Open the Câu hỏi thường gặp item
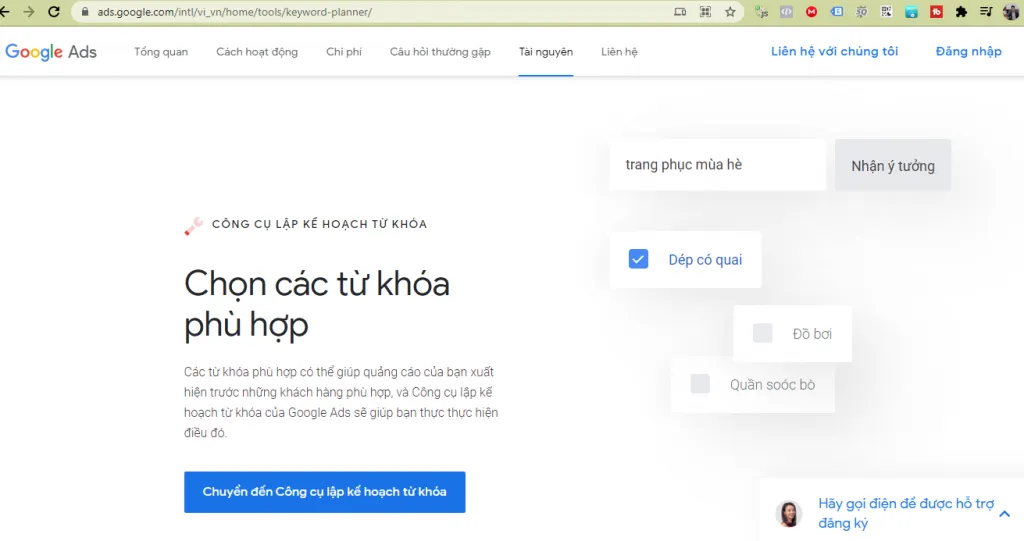Viewport: 1024px width, 541px height. point(440,52)
